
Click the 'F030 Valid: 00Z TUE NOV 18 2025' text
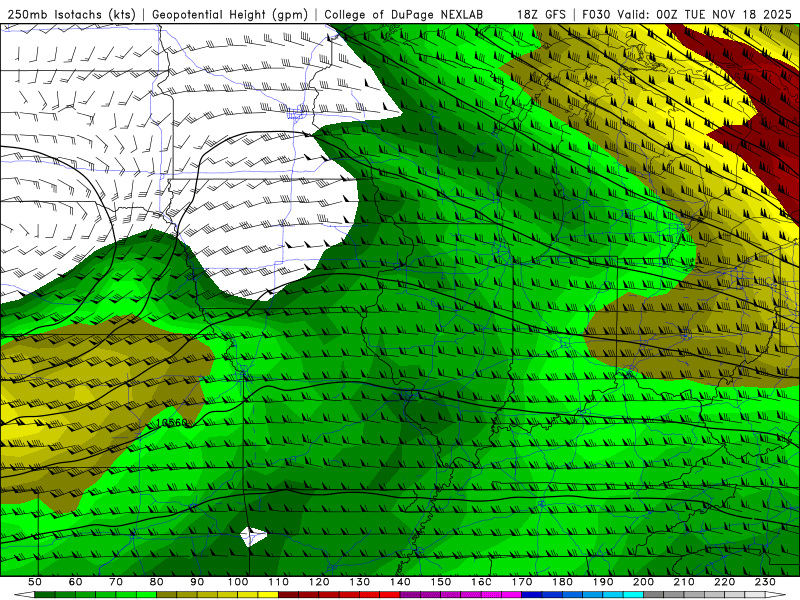(686, 14)
